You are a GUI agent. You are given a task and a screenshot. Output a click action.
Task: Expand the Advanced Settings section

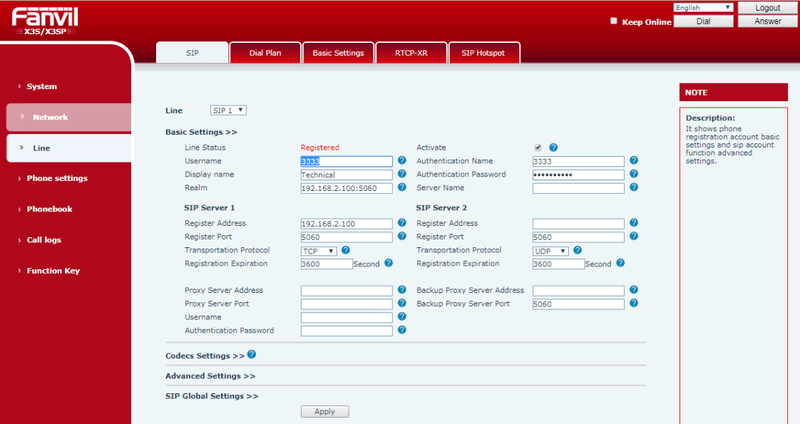209,376
